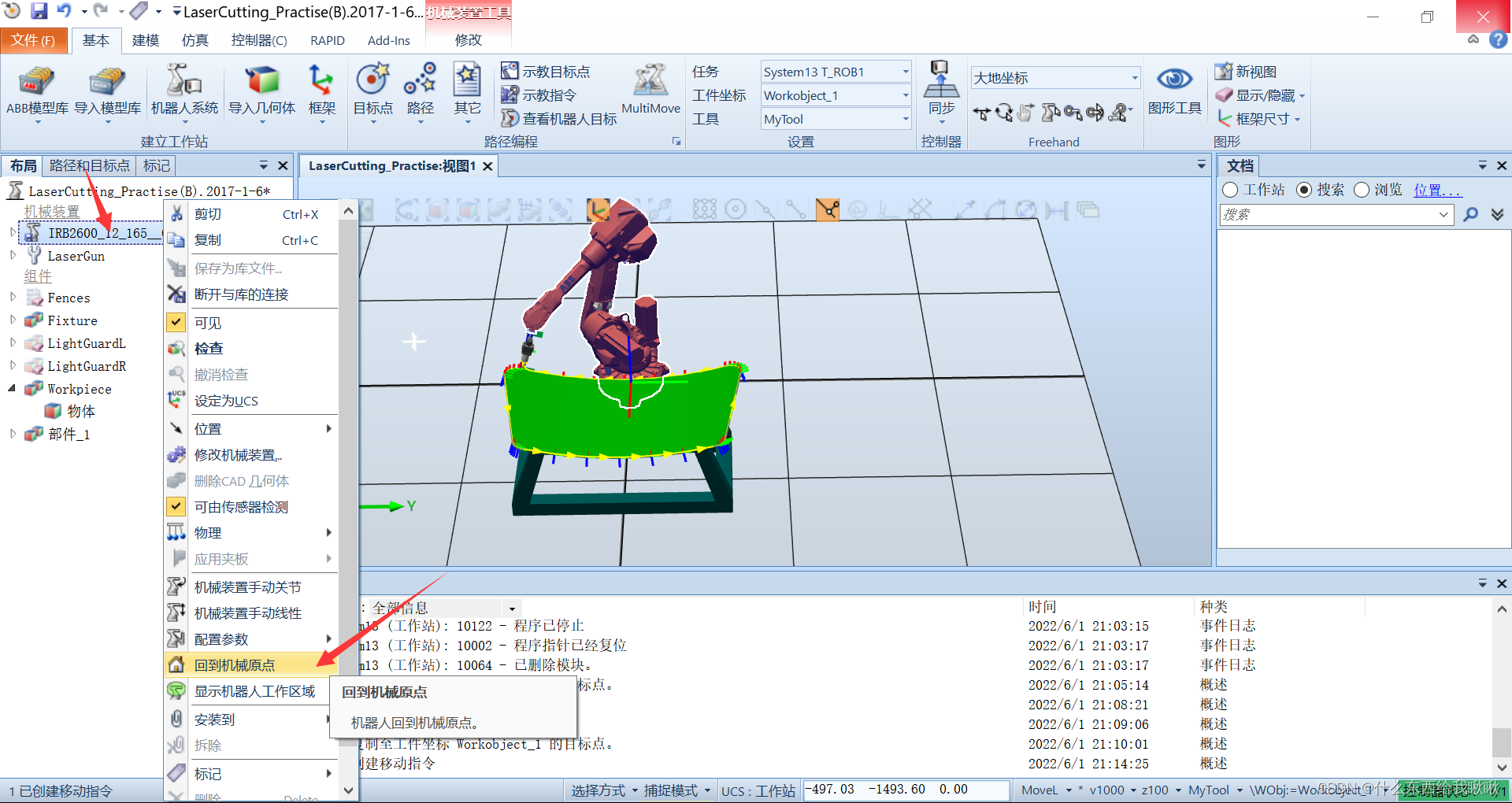Click the teach target (示教目标点) button

coord(546,72)
